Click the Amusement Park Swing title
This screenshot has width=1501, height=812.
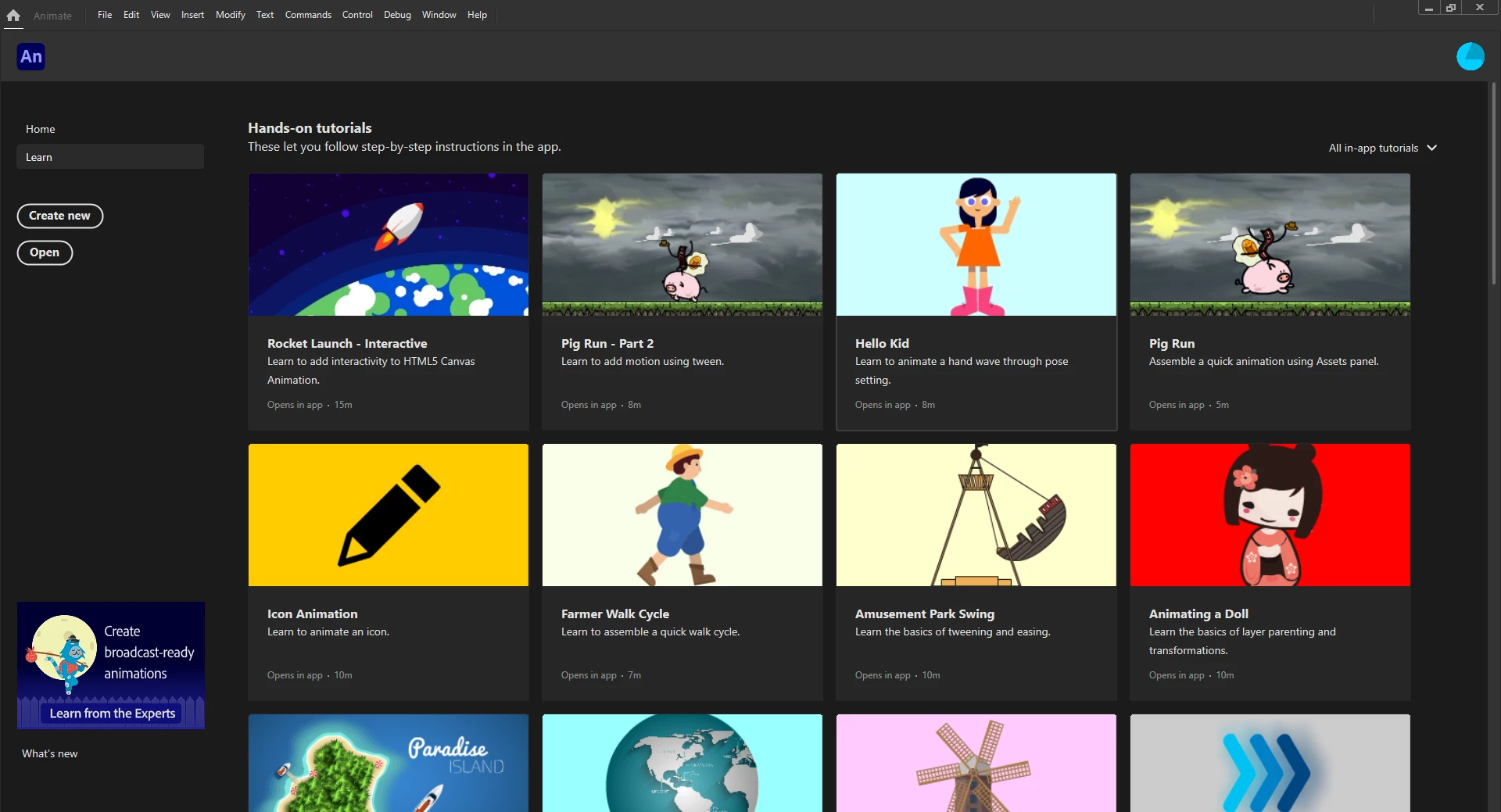point(925,613)
